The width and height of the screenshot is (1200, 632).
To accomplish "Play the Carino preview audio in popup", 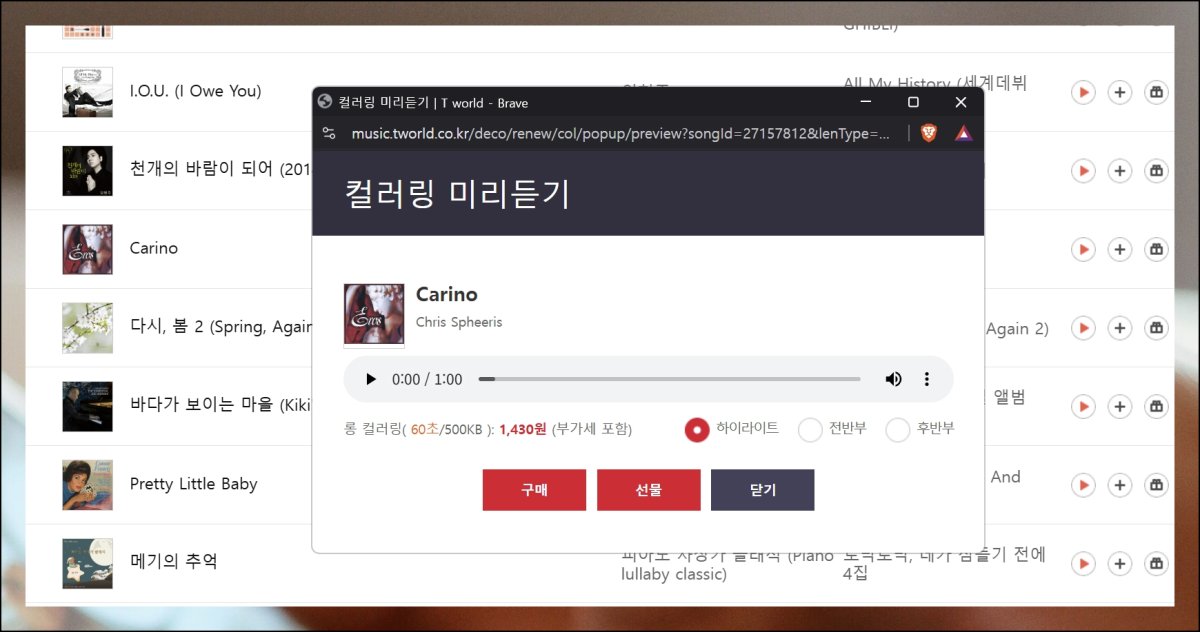I will click(x=371, y=379).
